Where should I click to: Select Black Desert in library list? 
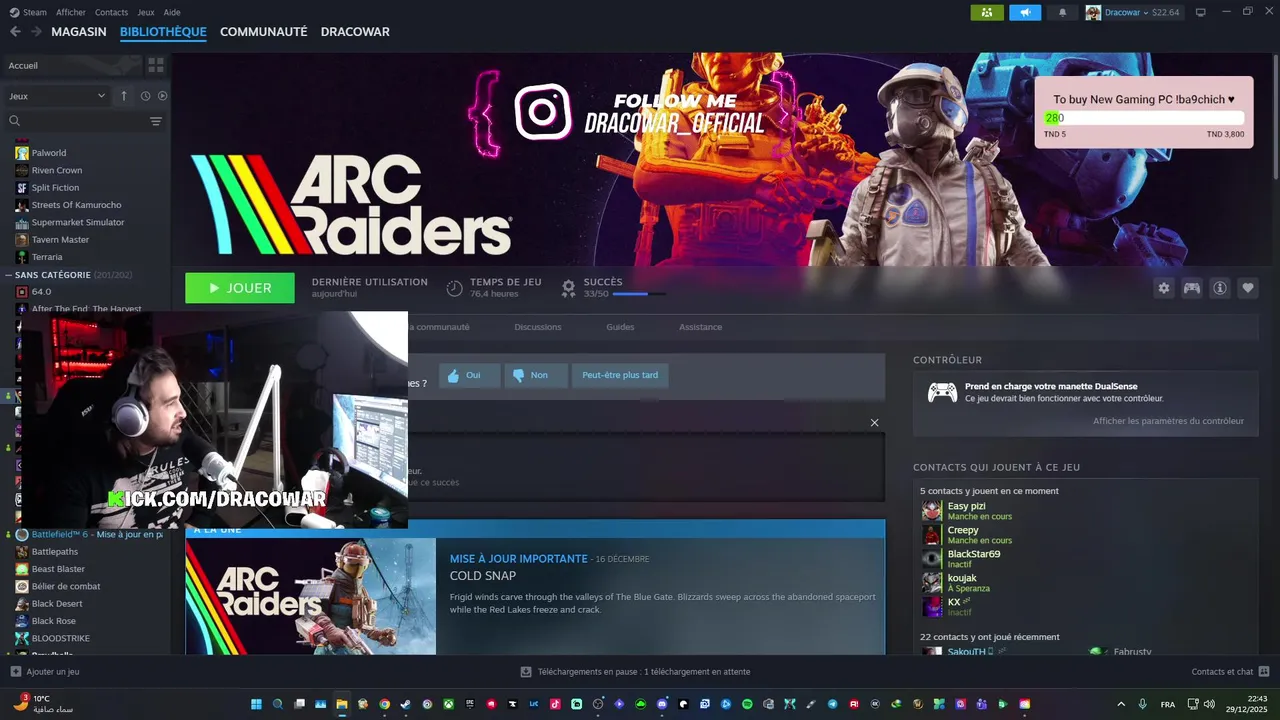[57, 604]
